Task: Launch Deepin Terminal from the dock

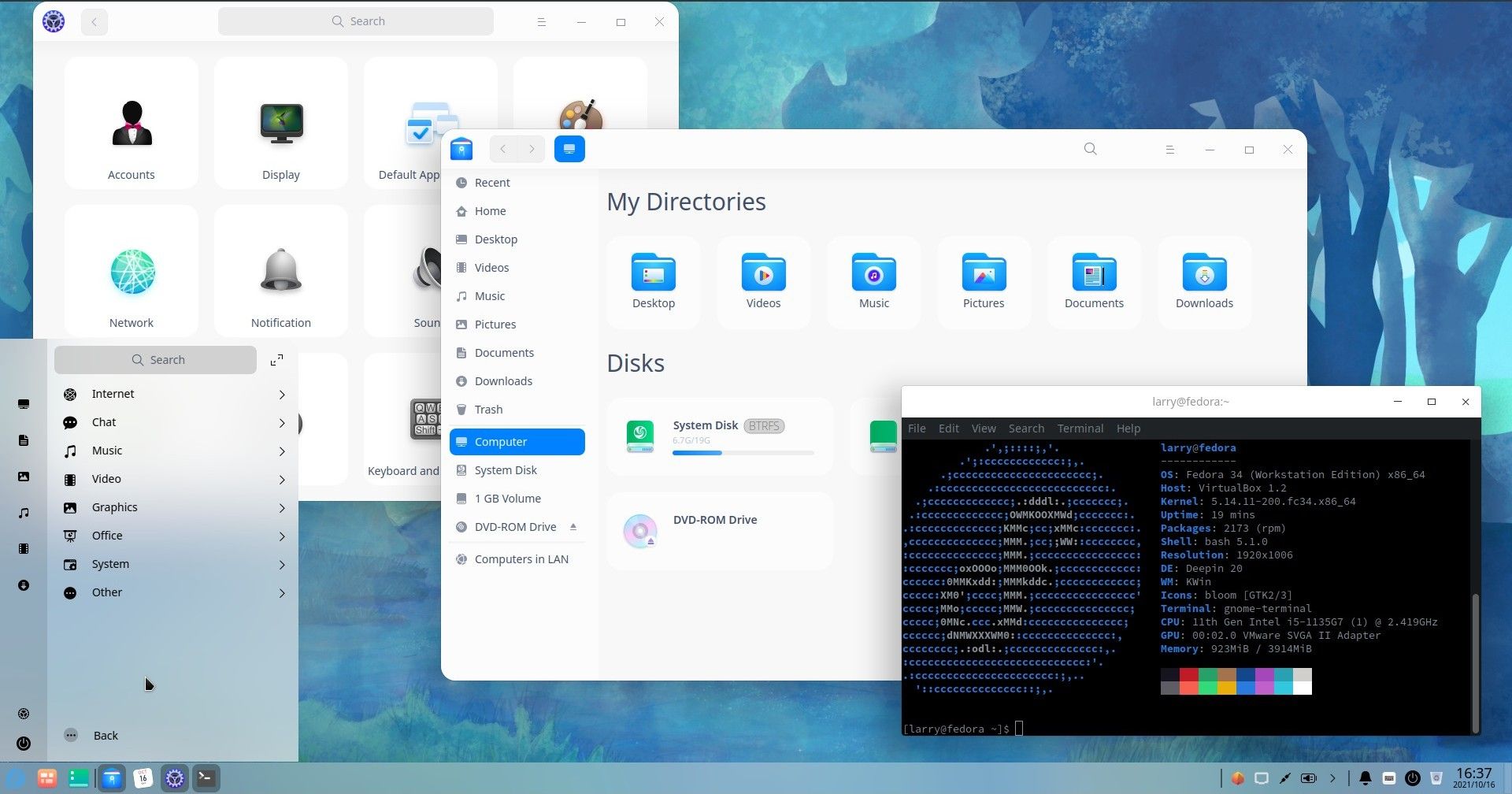Action: 205,777
